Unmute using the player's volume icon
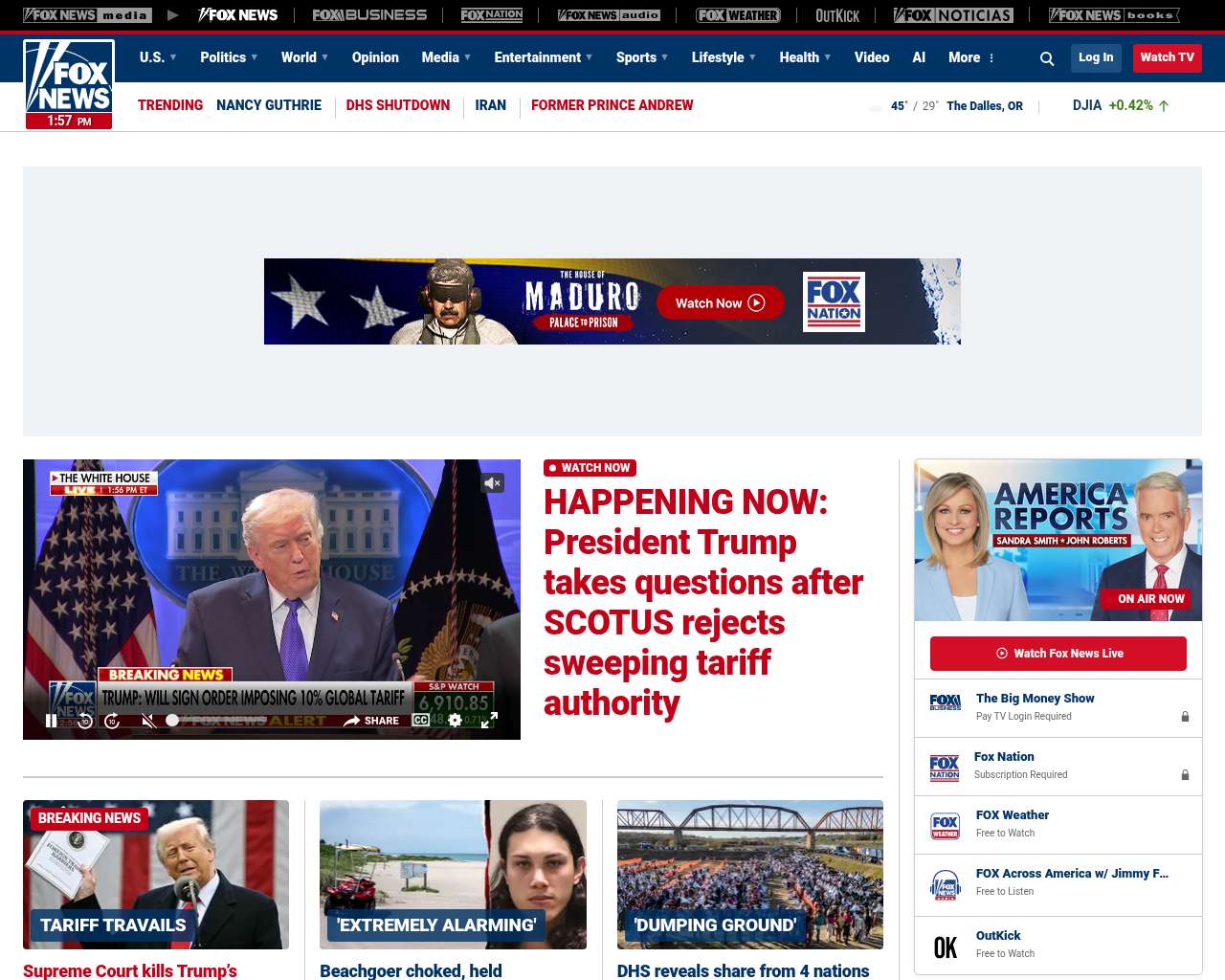1225x980 pixels. 148,721
